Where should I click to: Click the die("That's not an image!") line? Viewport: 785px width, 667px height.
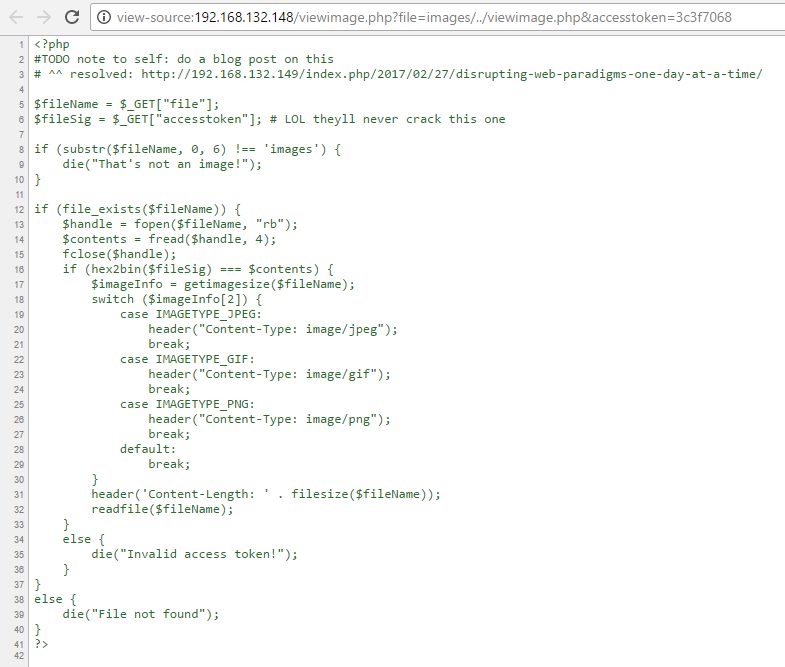click(162, 164)
